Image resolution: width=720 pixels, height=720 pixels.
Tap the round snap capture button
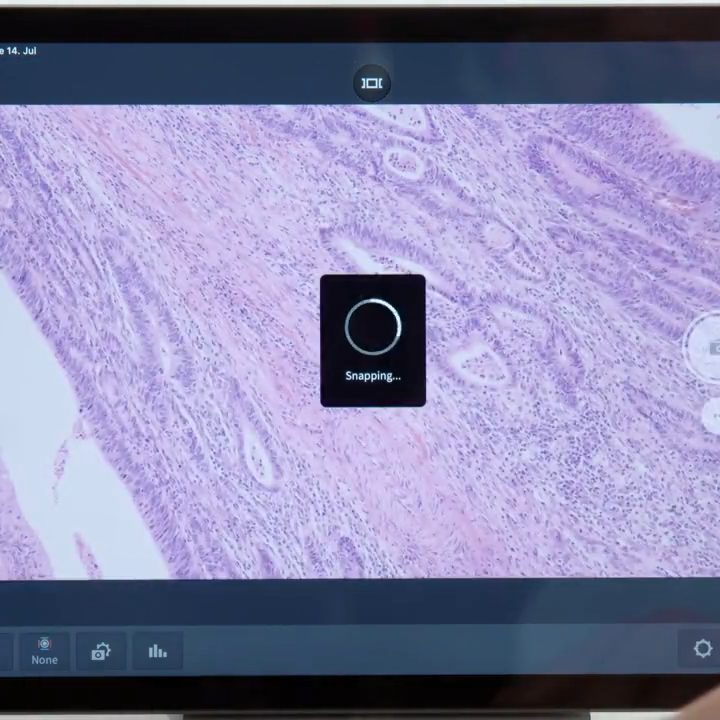point(703,348)
